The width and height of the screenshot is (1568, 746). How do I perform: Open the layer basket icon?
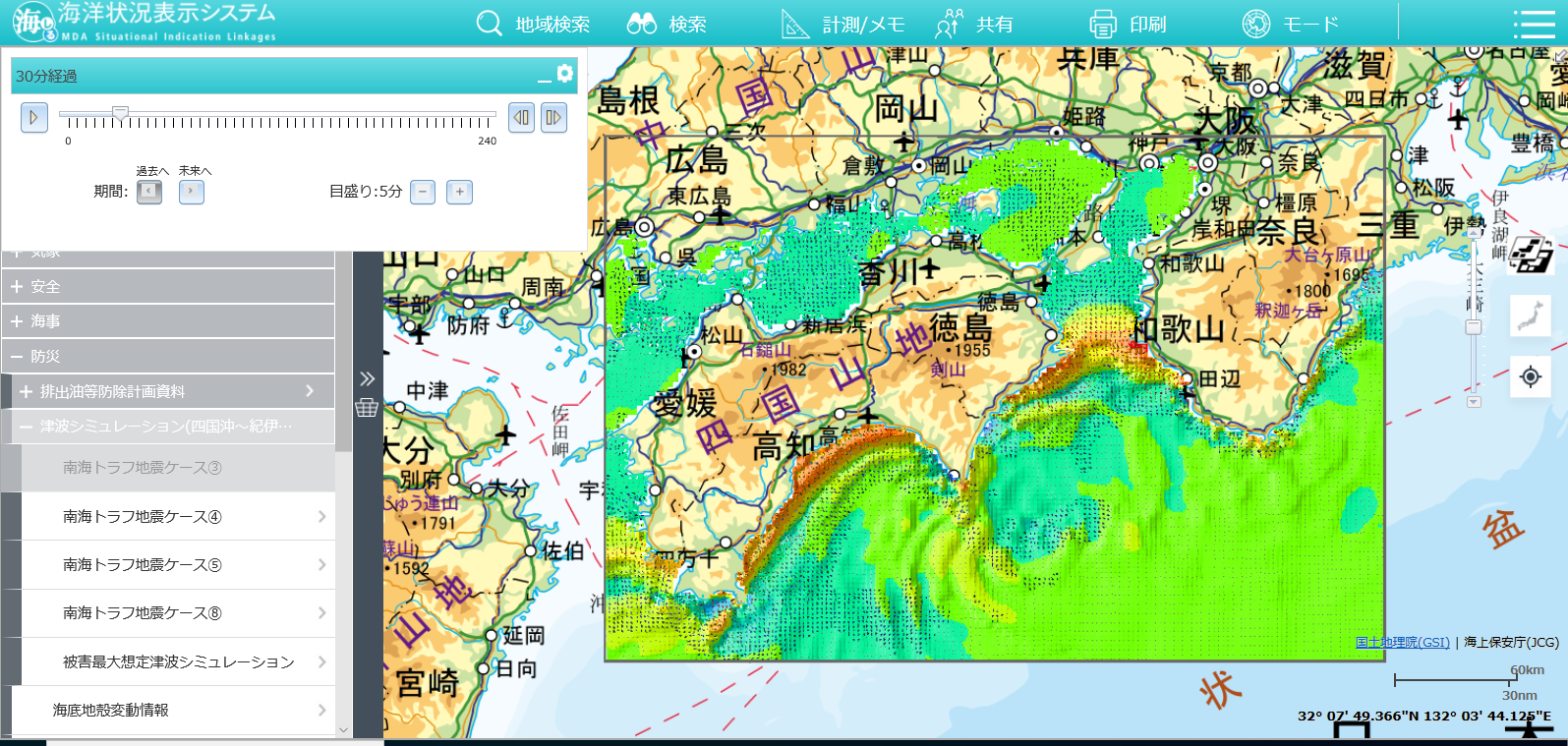pos(367,407)
